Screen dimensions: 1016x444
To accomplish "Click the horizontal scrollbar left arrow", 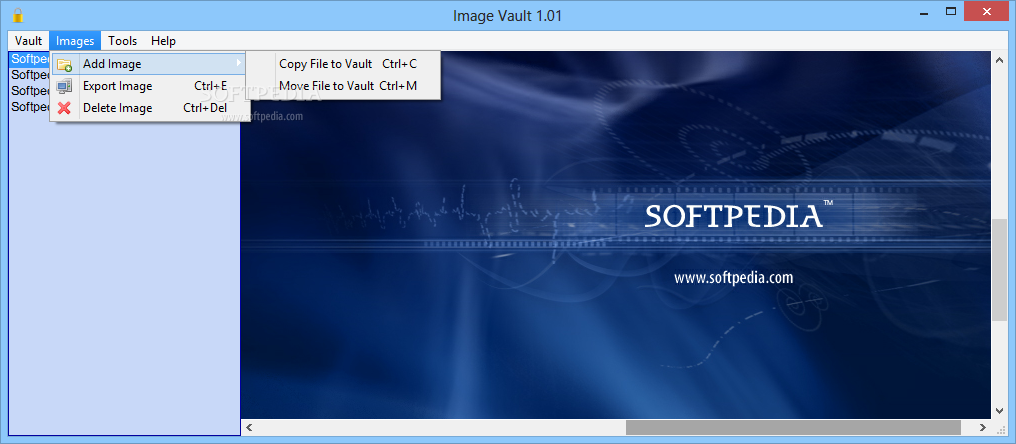I will pos(249,427).
